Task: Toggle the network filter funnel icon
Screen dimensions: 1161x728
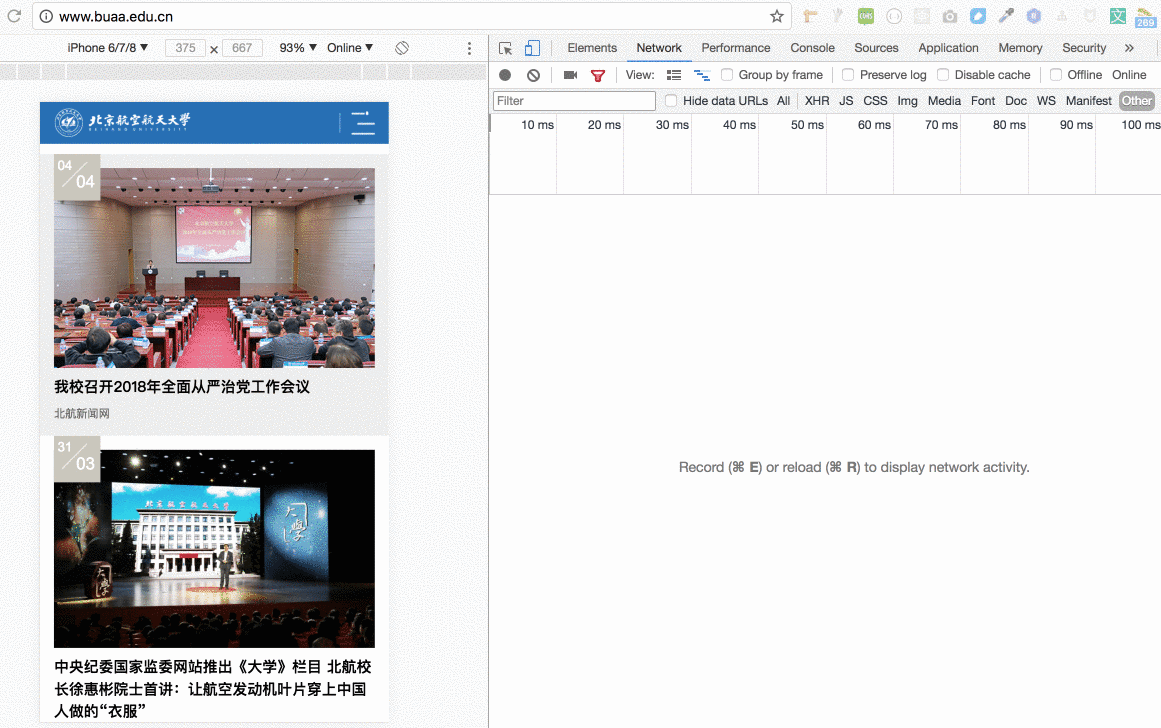Action: click(598, 75)
